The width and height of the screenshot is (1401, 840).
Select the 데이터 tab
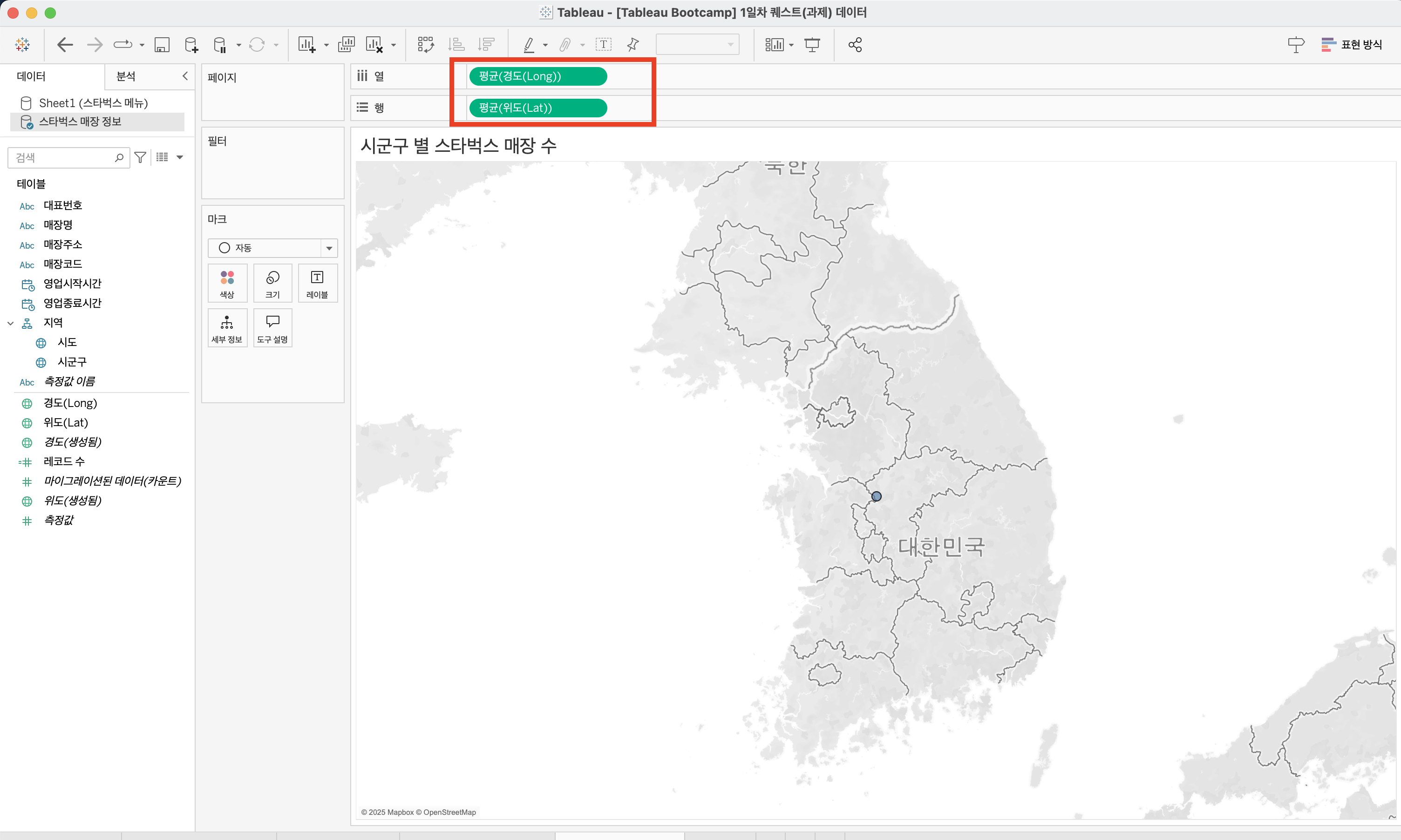(x=31, y=76)
